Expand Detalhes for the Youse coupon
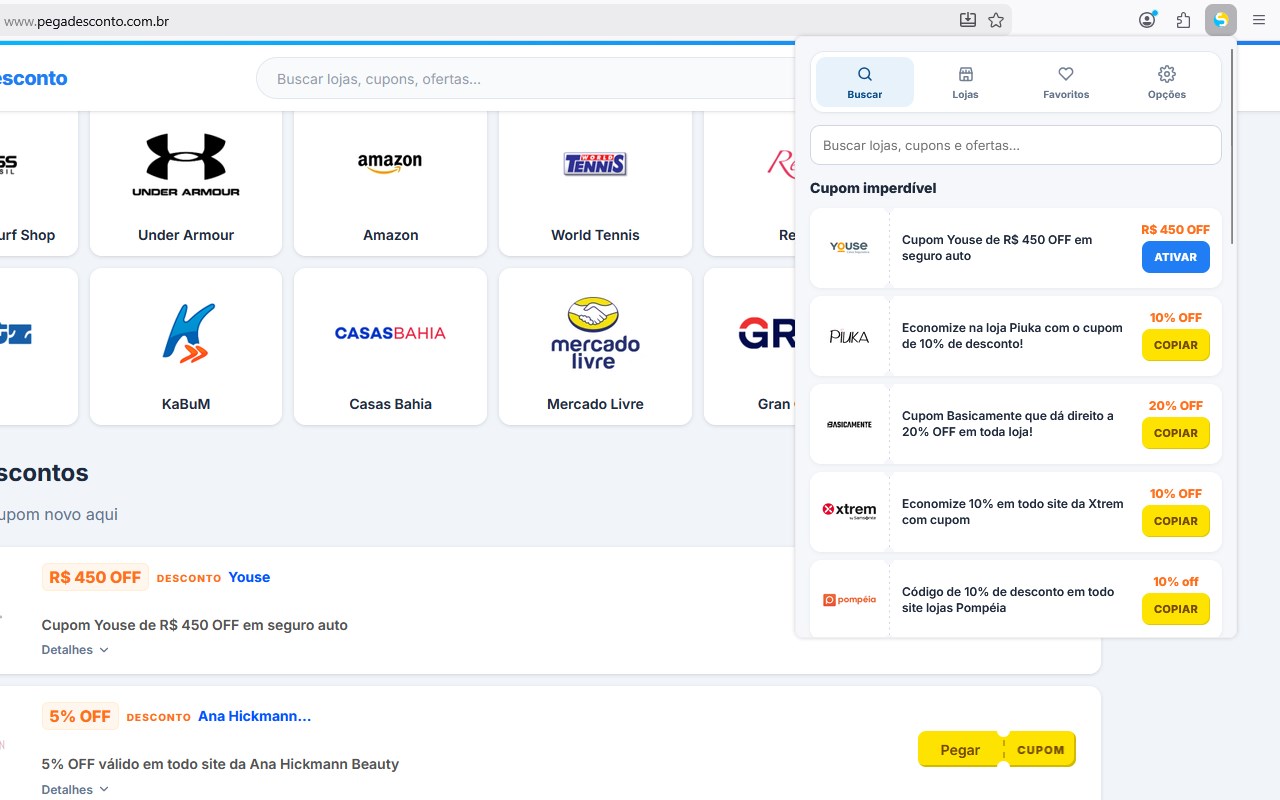The width and height of the screenshot is (1280, 800). click(x=75, y=650)
